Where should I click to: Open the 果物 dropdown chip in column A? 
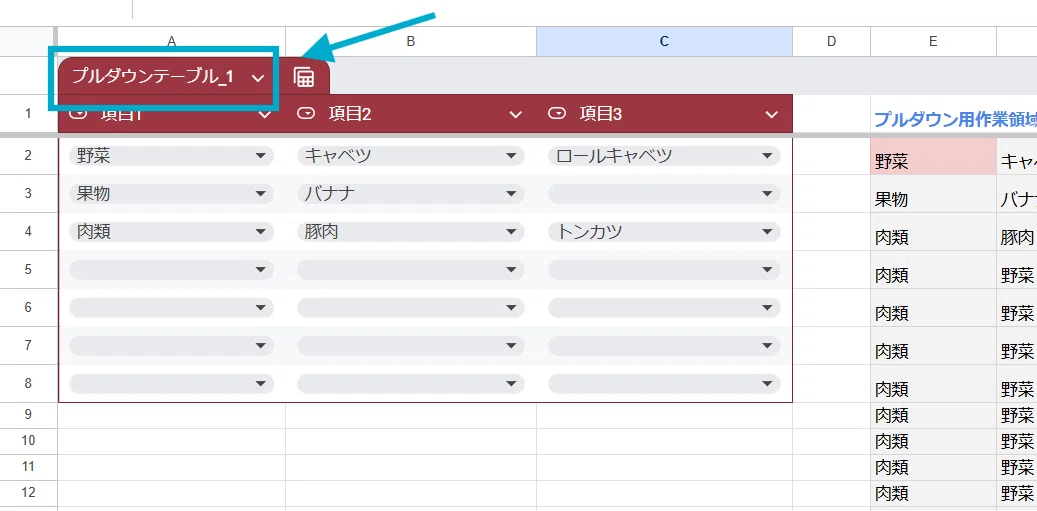pos(171,194)
